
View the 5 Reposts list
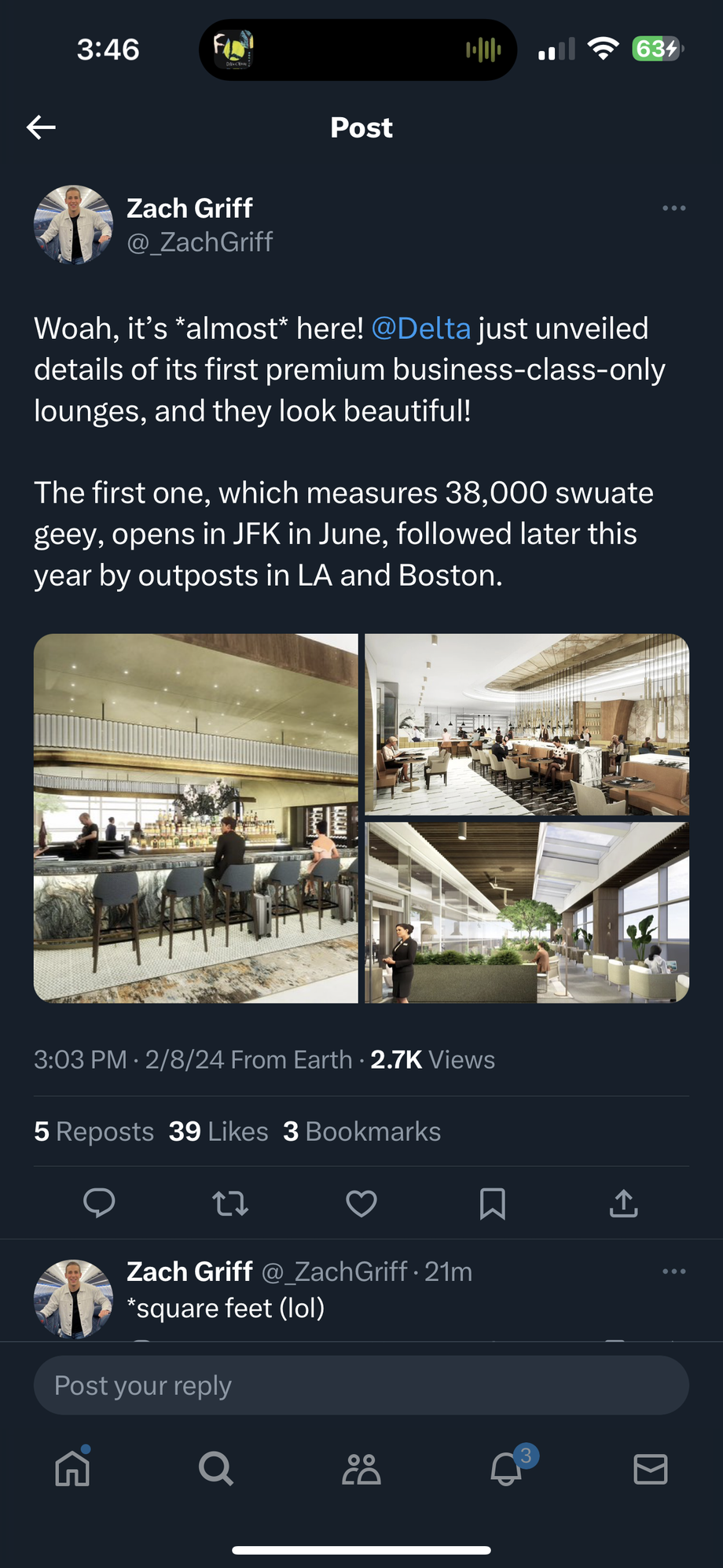94,1132
